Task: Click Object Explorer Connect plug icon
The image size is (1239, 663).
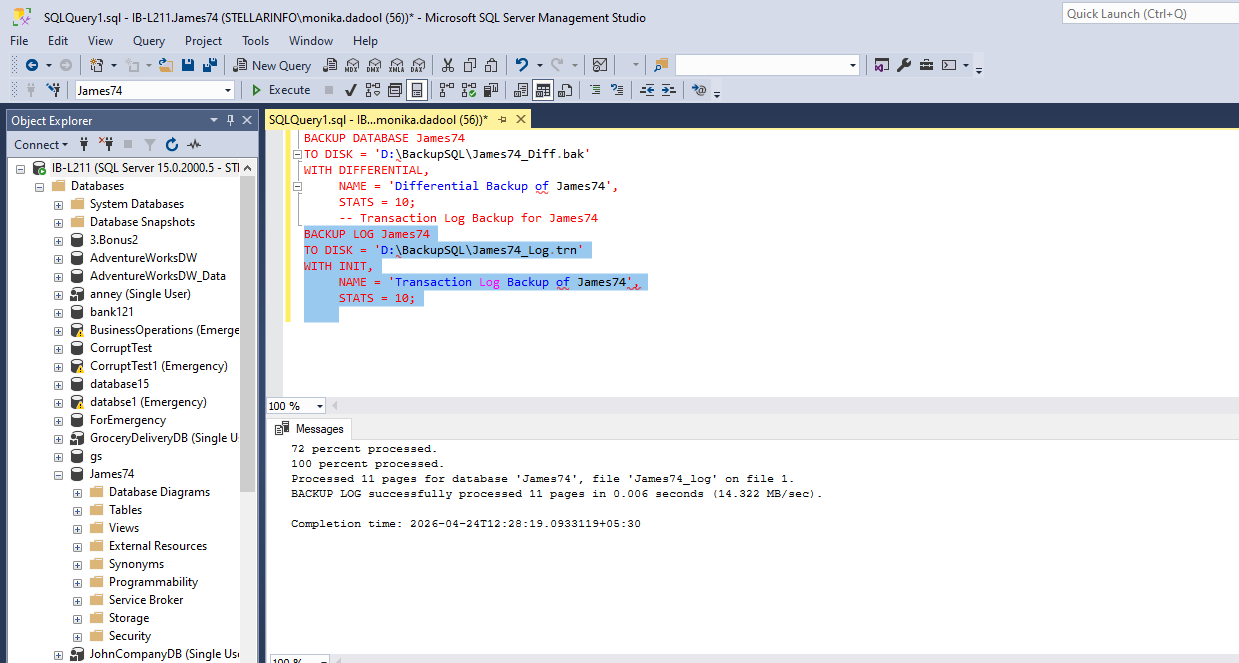Action: (84, 145)
